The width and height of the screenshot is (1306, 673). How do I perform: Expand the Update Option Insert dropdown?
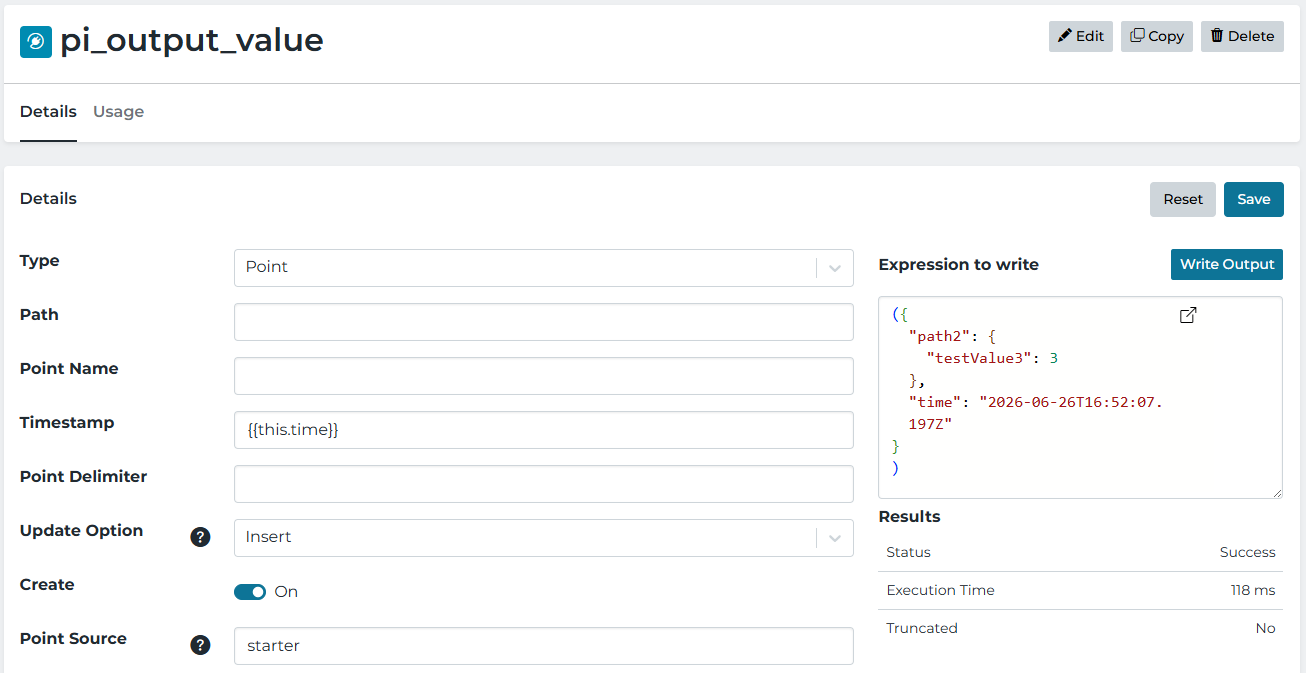[x=544, y=538]
